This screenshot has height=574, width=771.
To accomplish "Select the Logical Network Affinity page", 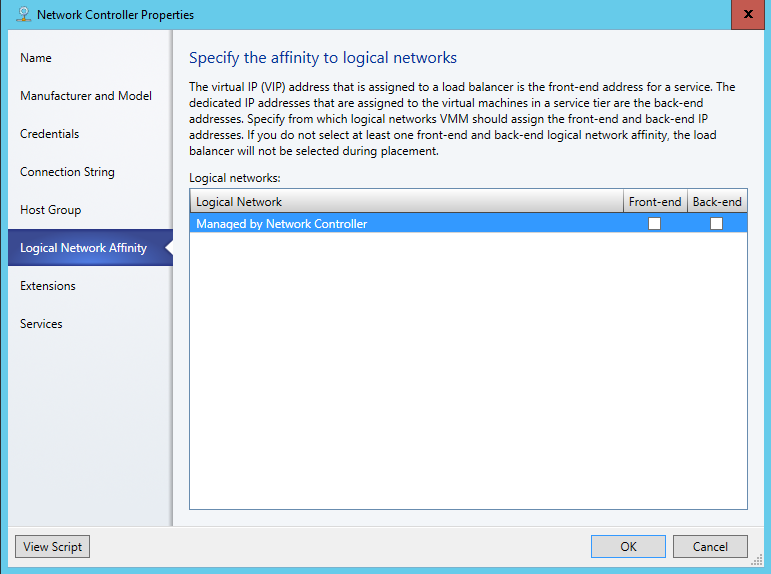I will 83,248.
